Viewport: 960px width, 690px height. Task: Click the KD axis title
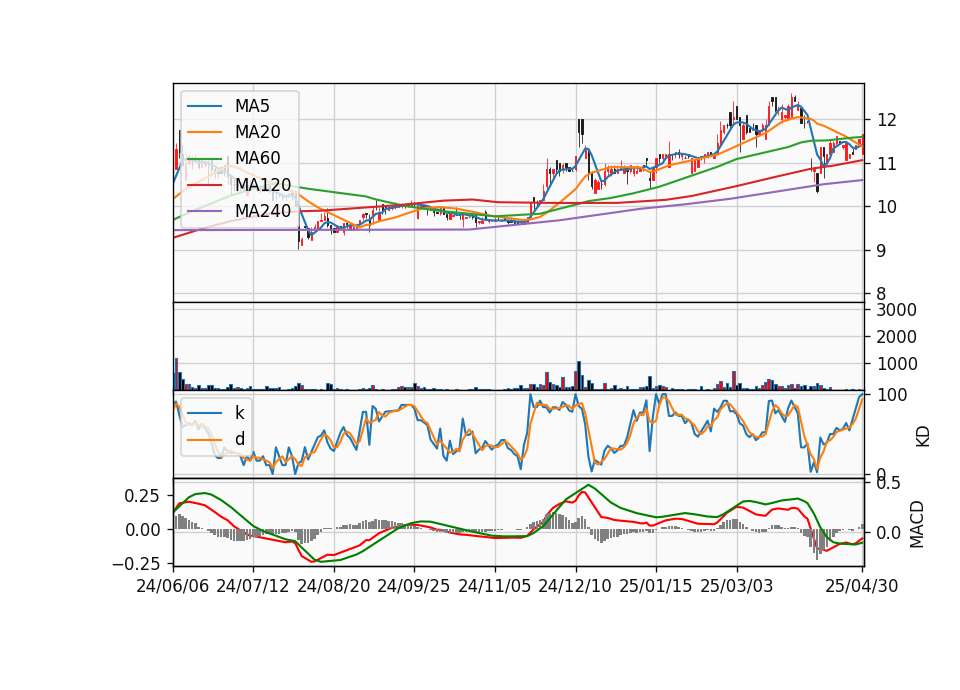pyautogui.click(x=922, y=437)
